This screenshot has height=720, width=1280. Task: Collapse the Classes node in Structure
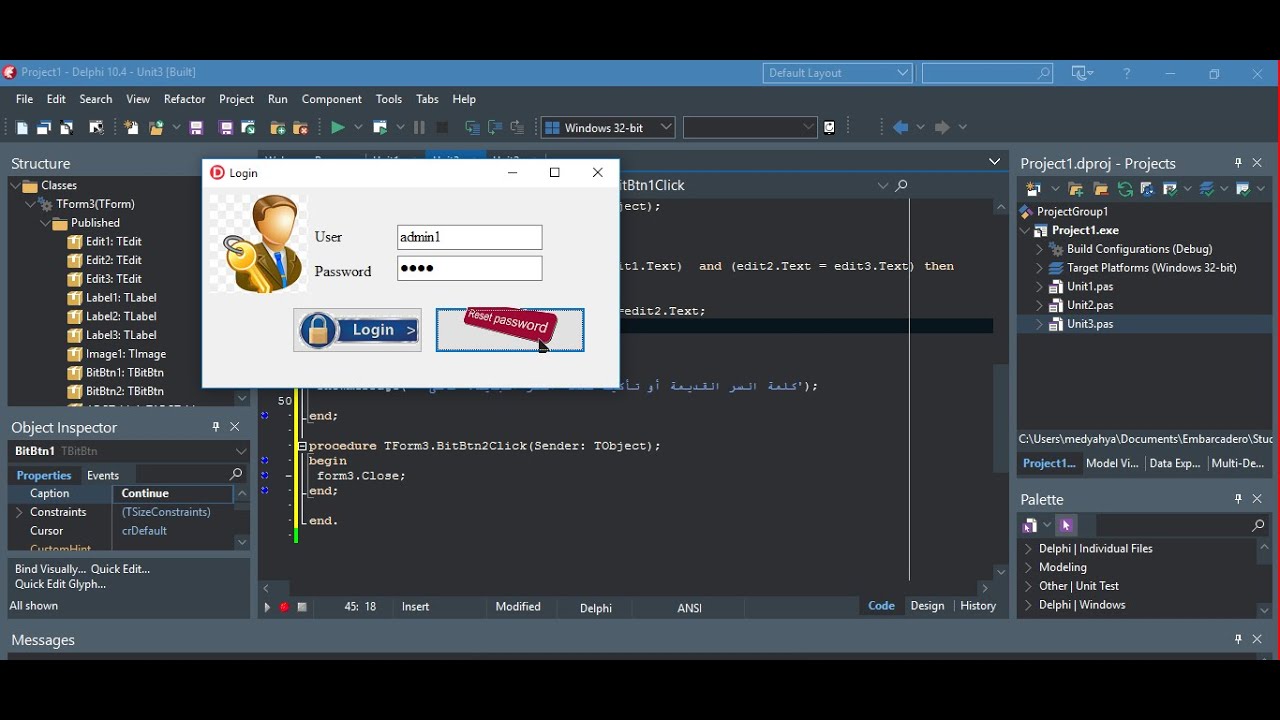[15, 187]
